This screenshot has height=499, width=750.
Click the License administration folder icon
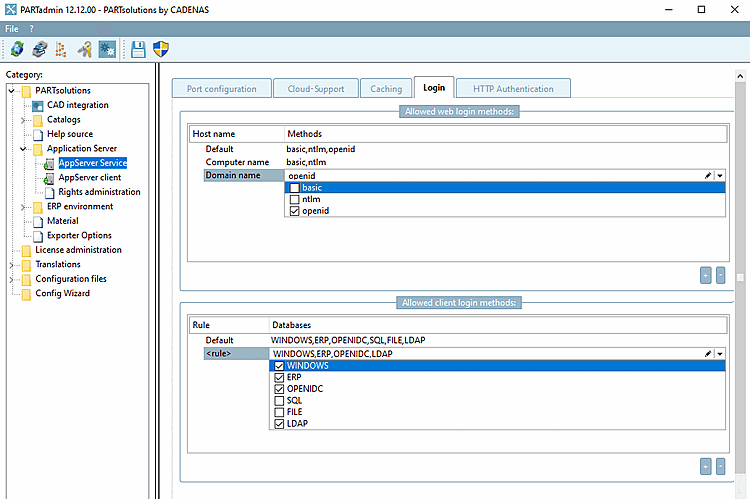click(26, 251)
